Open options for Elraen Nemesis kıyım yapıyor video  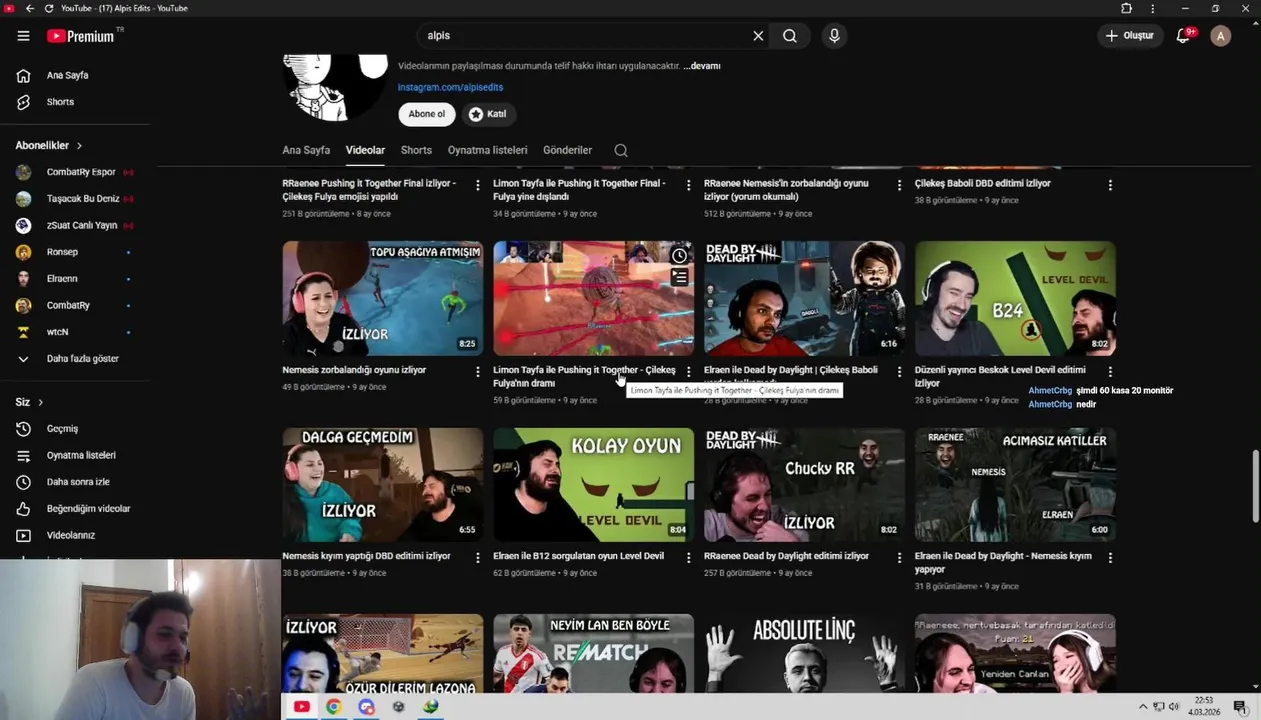pyautogui.click(x=1110, y=557)
